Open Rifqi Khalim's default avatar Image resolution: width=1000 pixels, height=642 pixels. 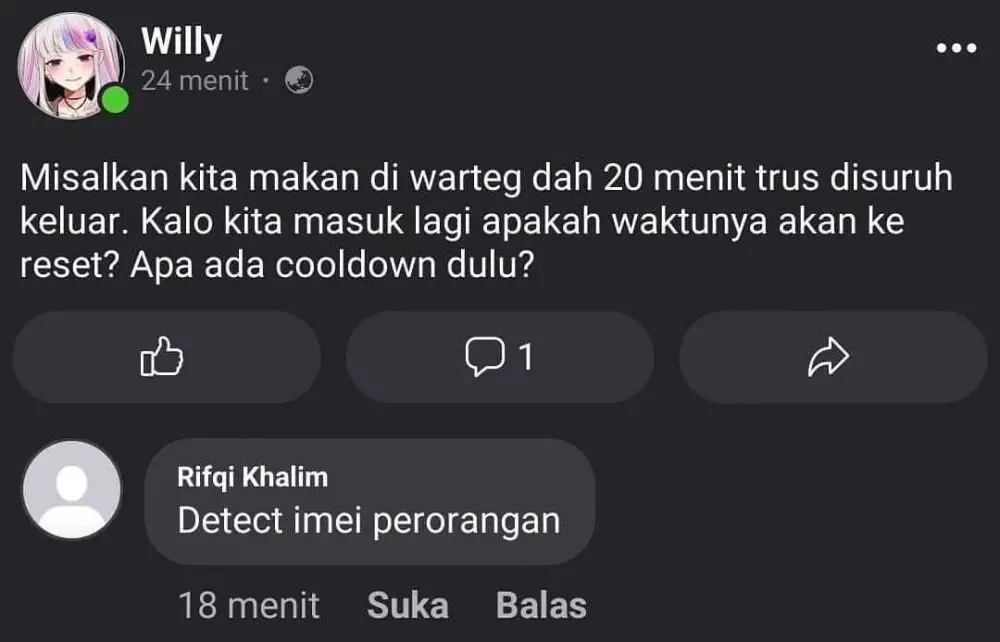click(71, 490)
